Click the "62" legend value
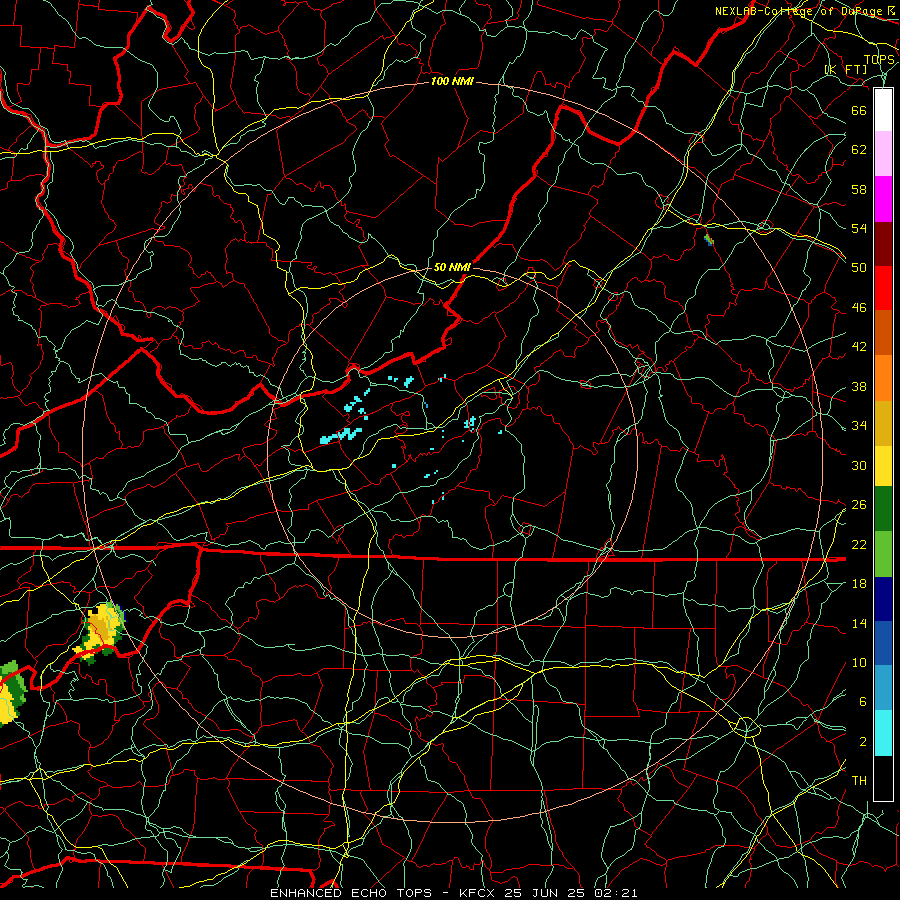Image resolution: width=900 pixels, height=900 pixels. click(859, 150)
